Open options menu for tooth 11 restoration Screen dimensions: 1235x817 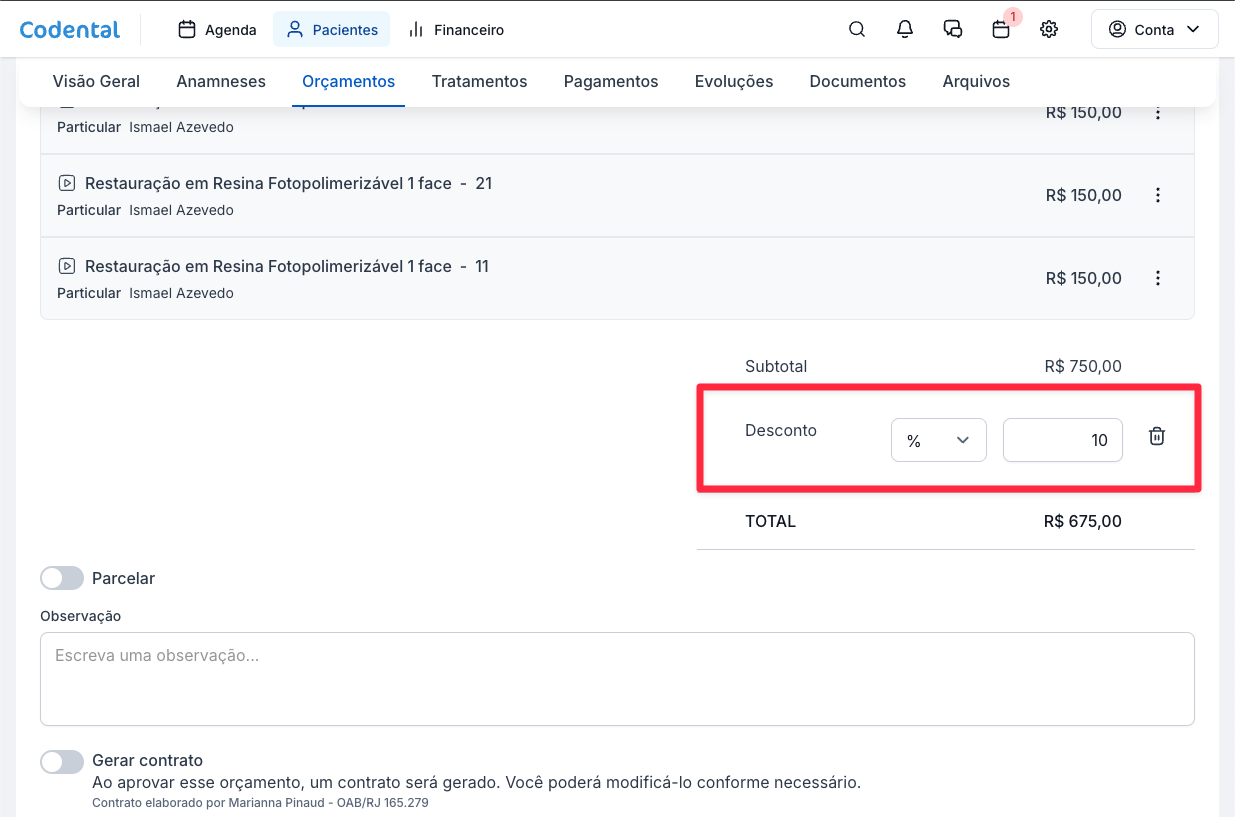pyautogui.click(x=1158, y=279)
